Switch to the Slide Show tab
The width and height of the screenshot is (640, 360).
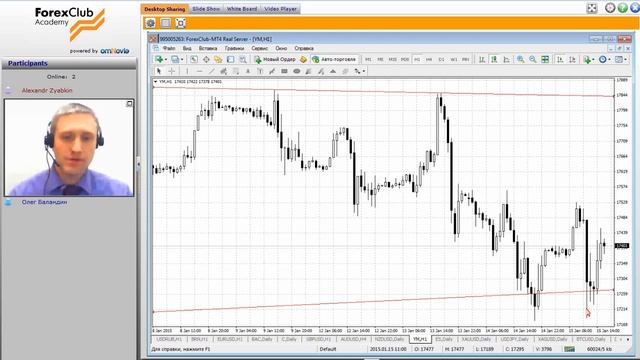[x=206, y=9]
